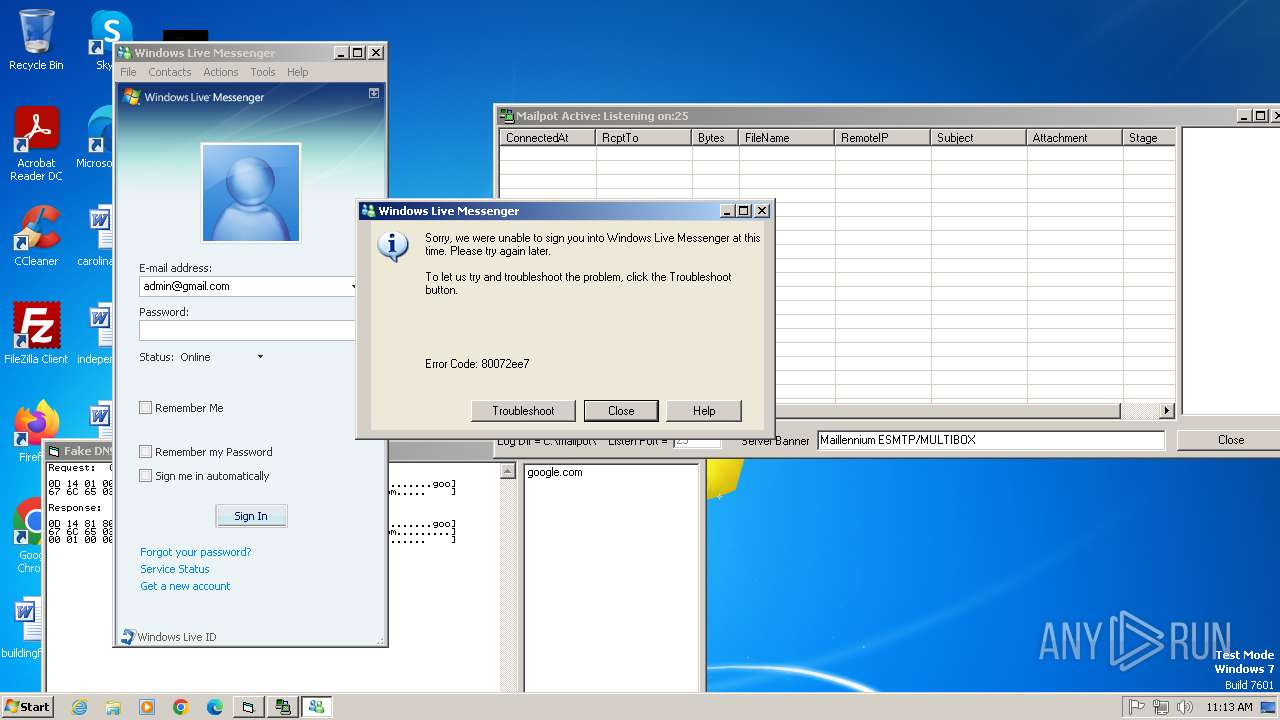Switch to Mailpot network taskbar item
Viewport: 1280px width, 720px height.
coord(283,707)
